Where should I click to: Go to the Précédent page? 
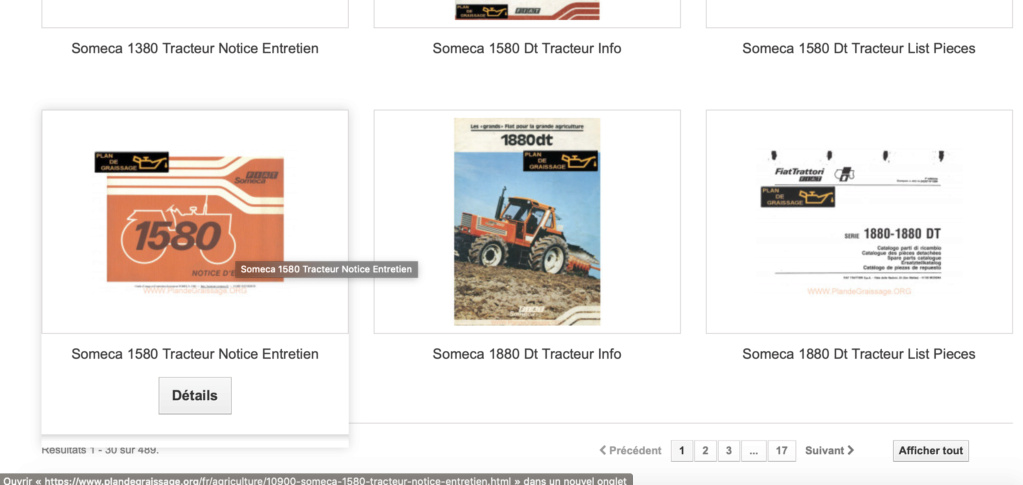click(x=630, y=450)
